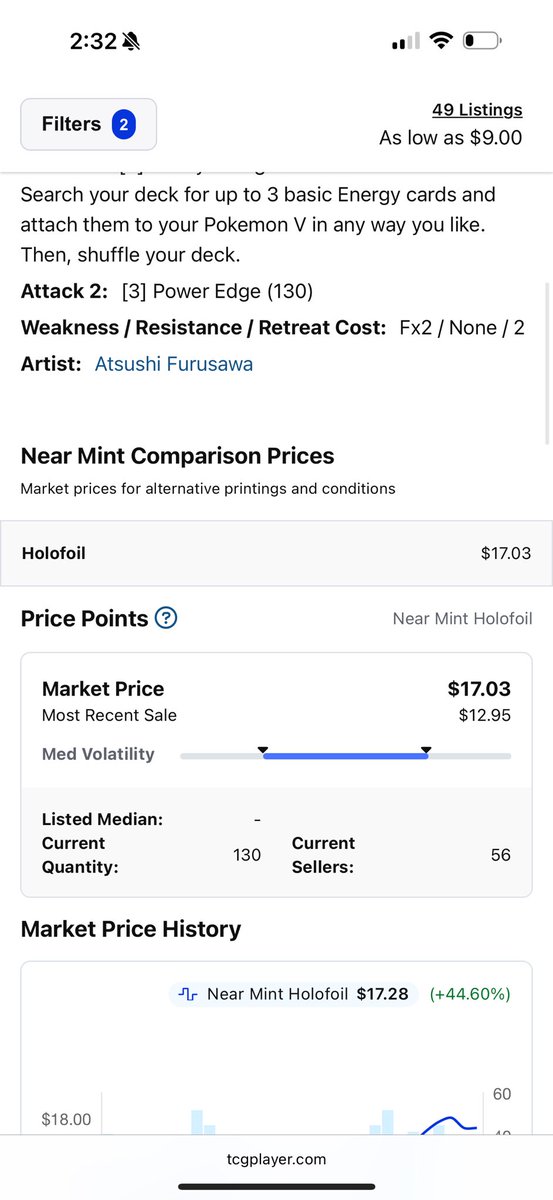Viewport: 553px width, 1200px height.
Task: Click the Market Price History chart area
Action: [276, 1048]
